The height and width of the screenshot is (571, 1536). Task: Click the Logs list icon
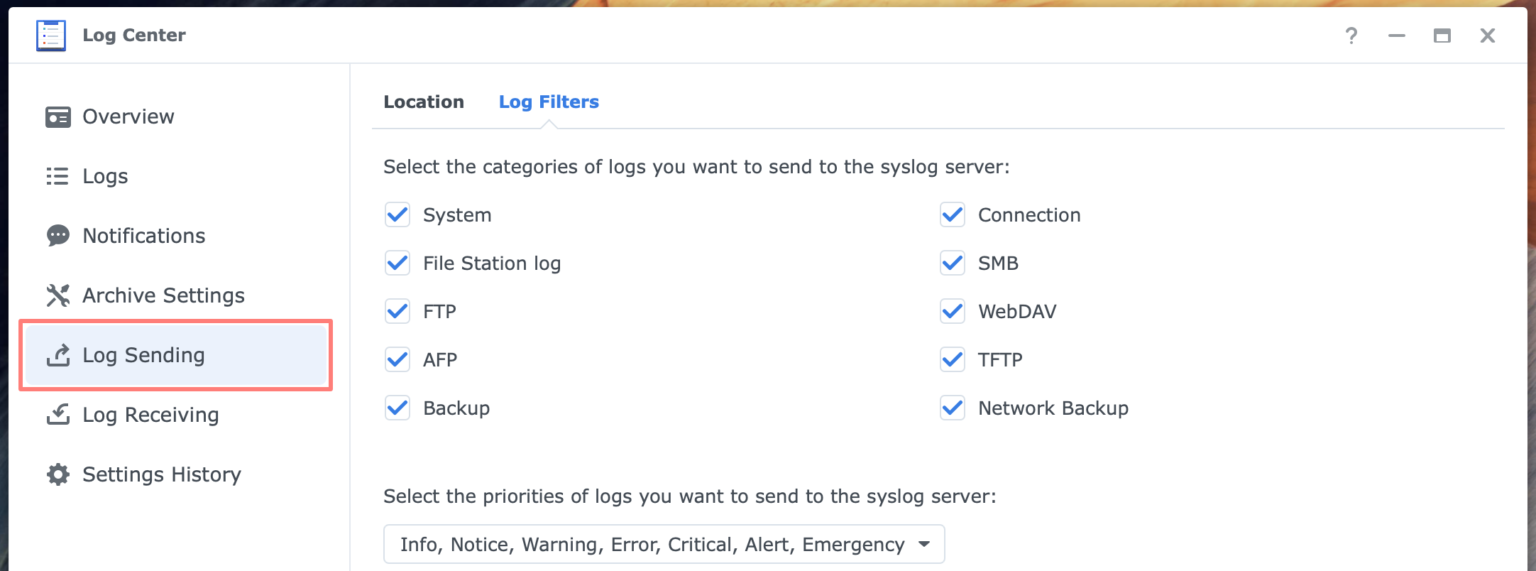(58, 177)
